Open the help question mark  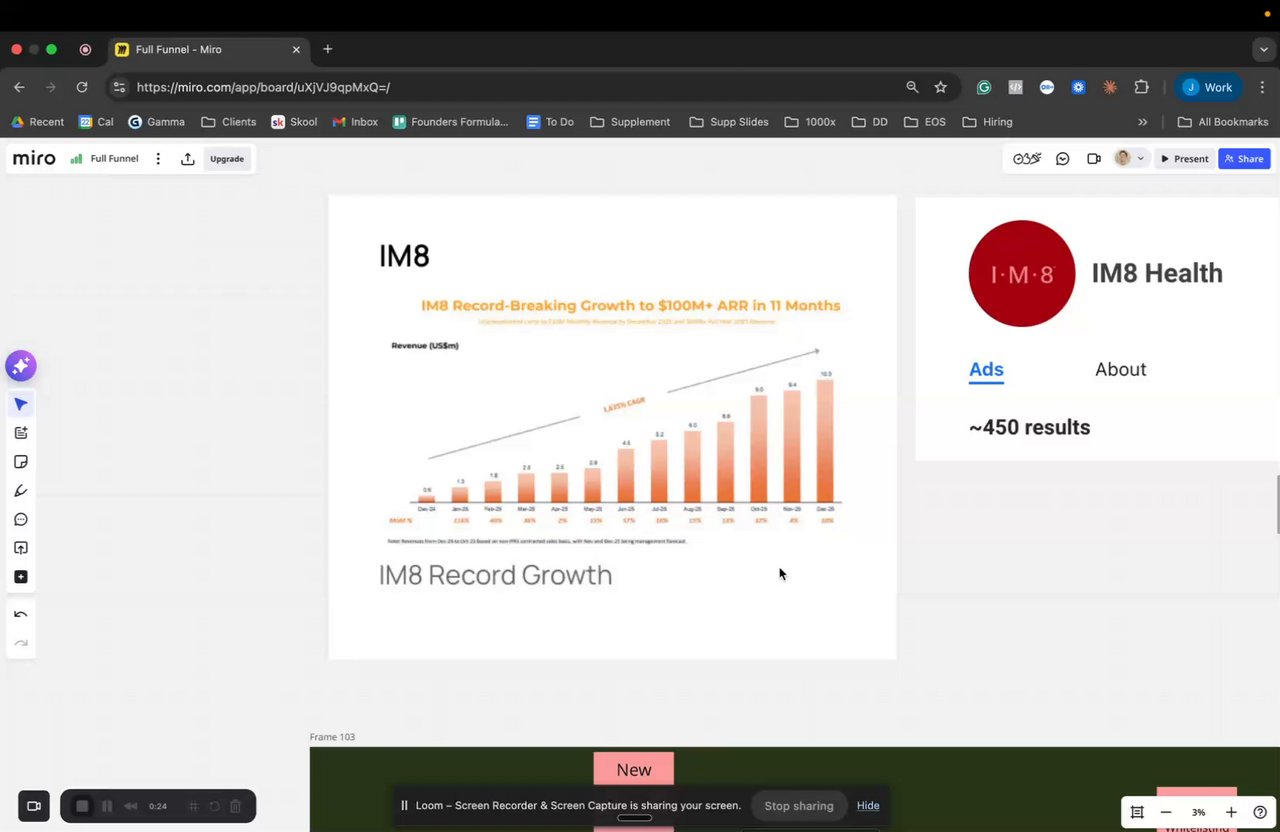pyautogui.click(x=1260, y=812)
